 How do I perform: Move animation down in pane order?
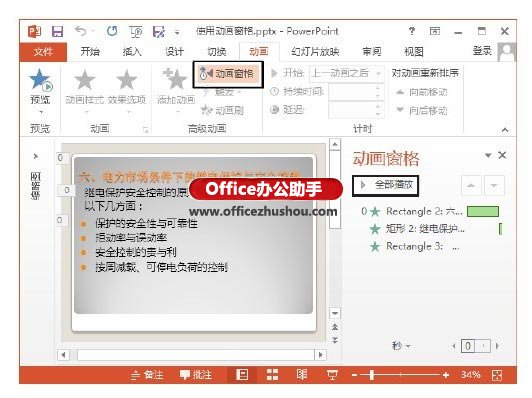[494, 185]
